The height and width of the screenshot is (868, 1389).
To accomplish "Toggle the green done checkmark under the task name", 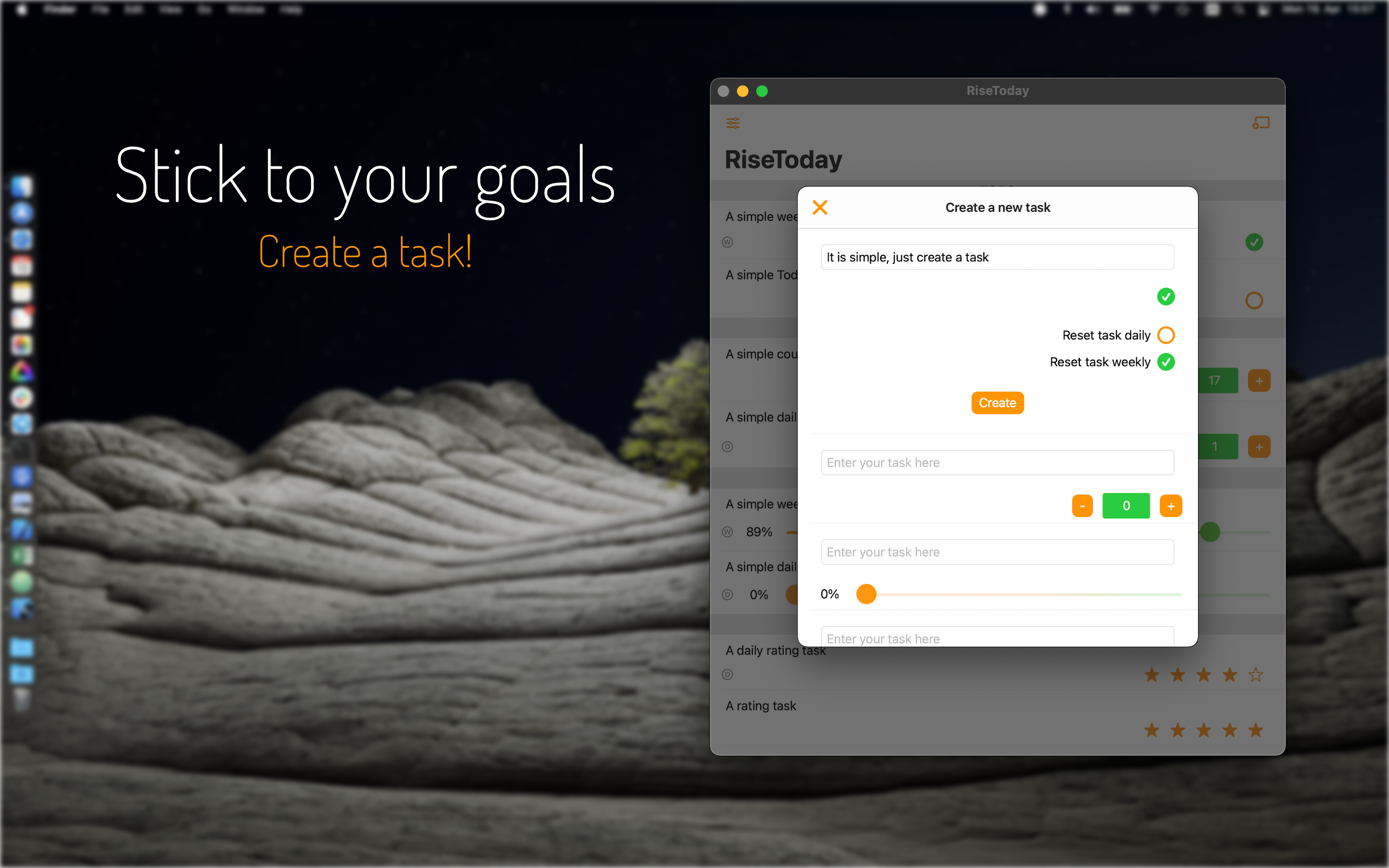I will pyautogui.click(x=1166, y=297).
